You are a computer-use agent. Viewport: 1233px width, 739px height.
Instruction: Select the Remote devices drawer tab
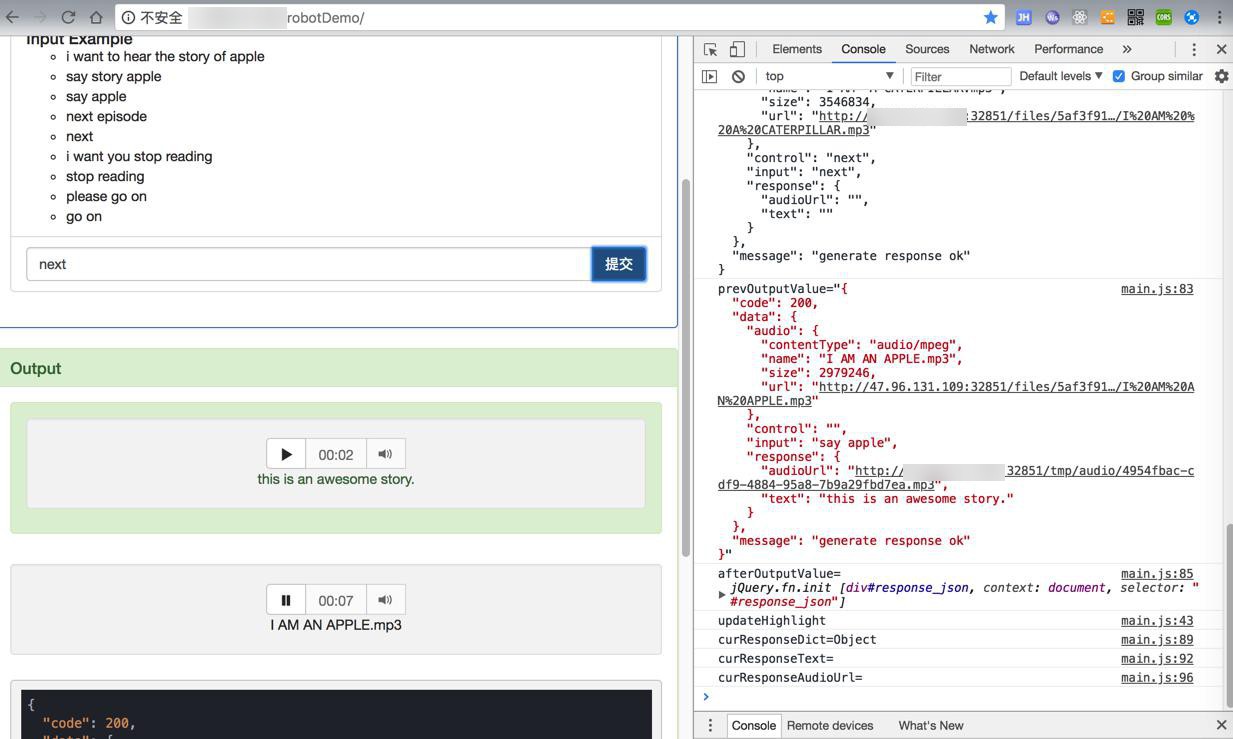click(x=830, y=725)
